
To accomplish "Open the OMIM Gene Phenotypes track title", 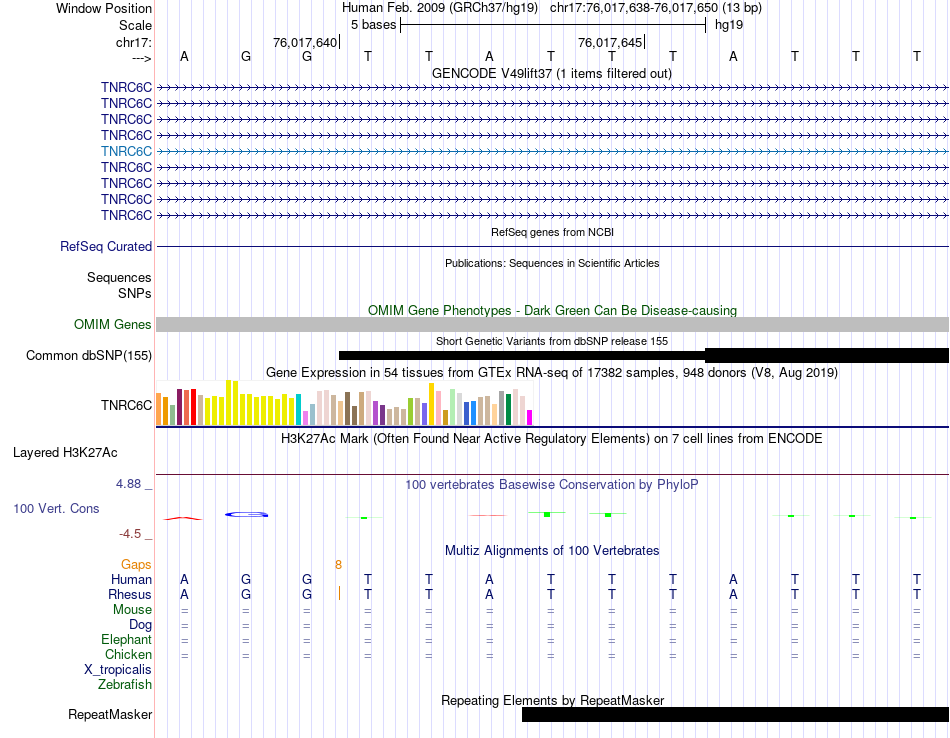I will (552, 310).
